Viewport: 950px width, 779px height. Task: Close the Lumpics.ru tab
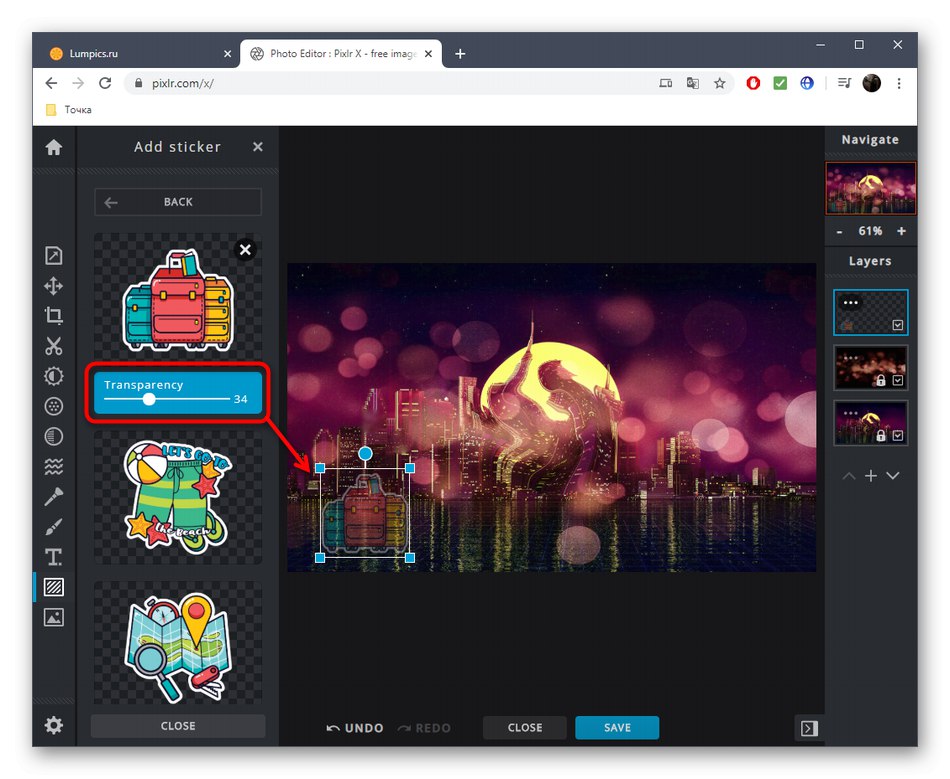[x=227, y=54]
